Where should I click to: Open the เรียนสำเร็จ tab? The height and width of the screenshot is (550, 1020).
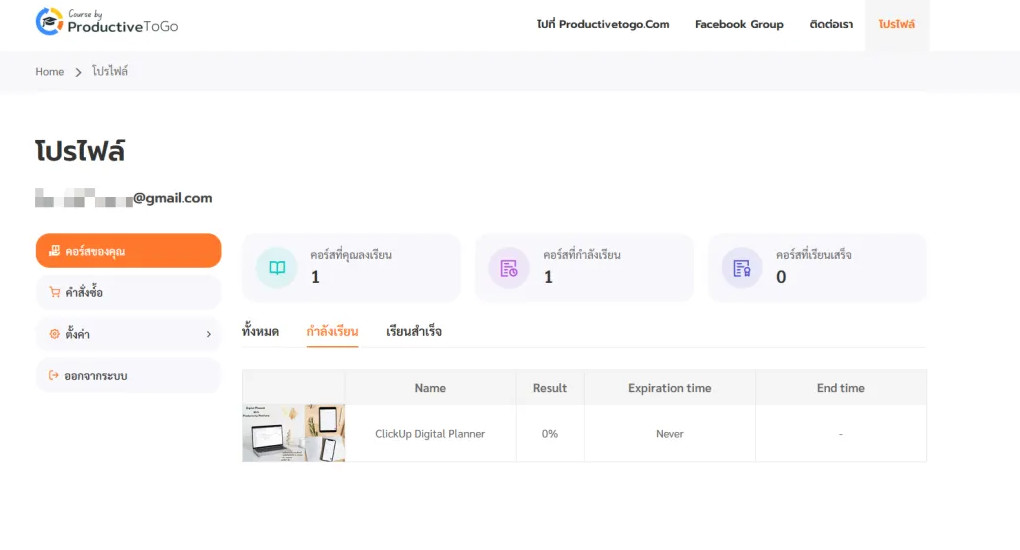(x=414, y=331)
